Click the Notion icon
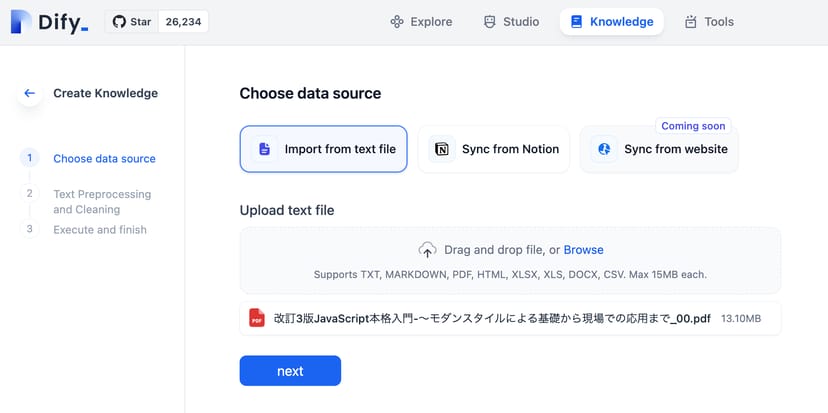Viewport: 828px width, 413px height. 441,149
